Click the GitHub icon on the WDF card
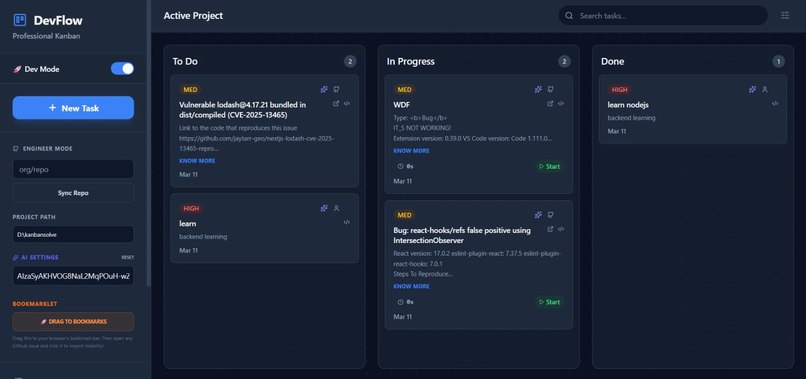Image resolution: width=806 pixels, height=379 pixels. (551, 89)
